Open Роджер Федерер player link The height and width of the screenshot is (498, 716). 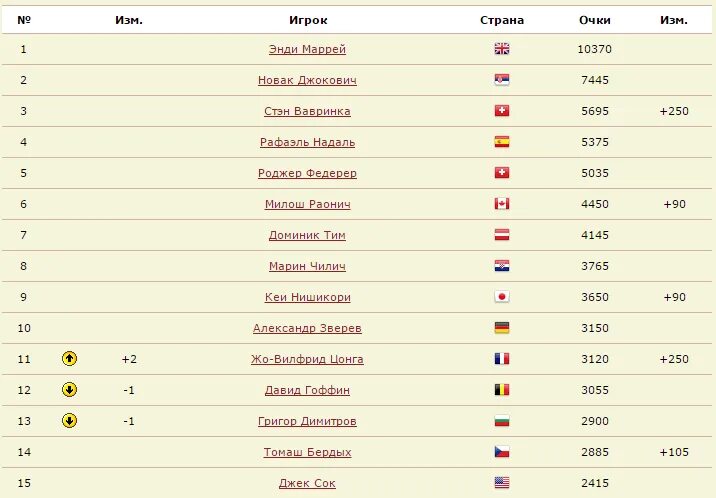pyautogui.click(x=307, y=173)
